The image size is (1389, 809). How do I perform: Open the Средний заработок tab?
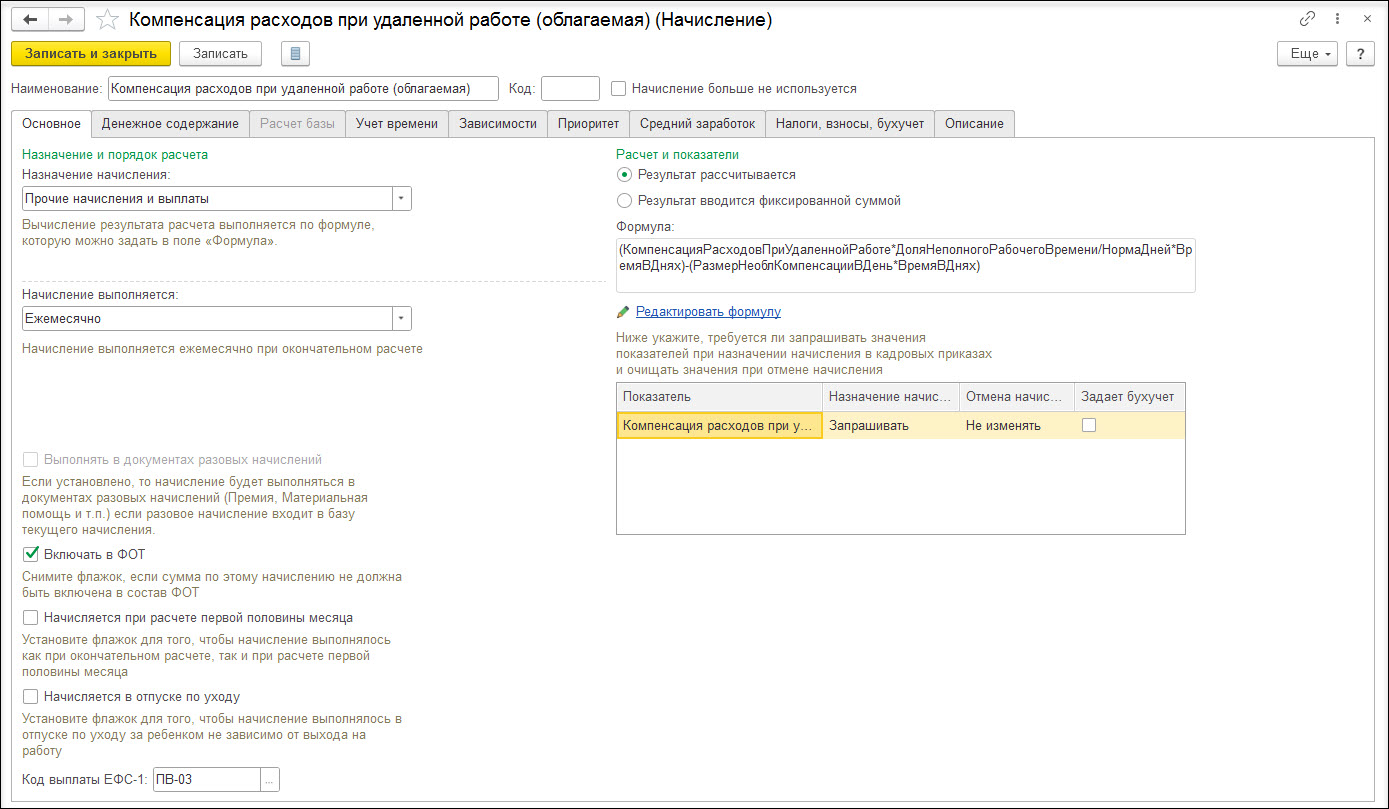coord(697,124)
